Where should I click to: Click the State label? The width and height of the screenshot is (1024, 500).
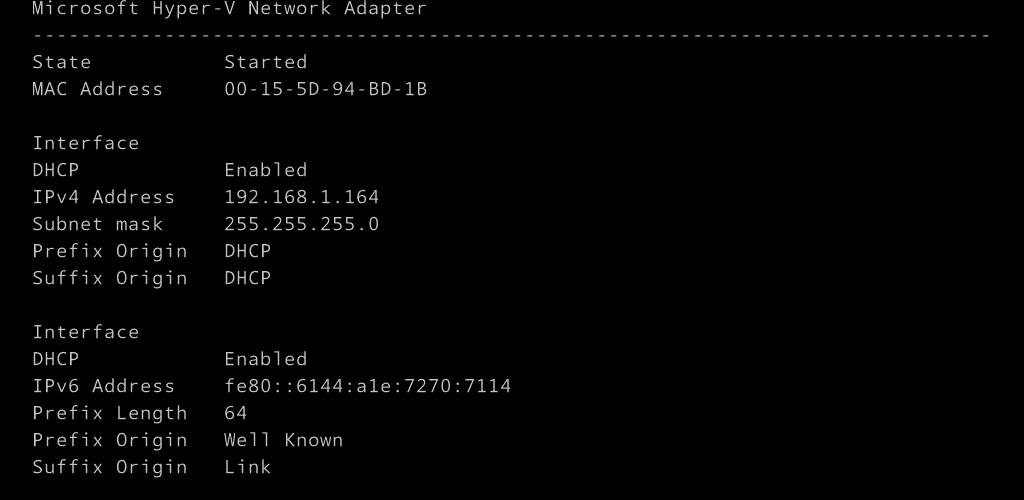click(x=61, y=62)
